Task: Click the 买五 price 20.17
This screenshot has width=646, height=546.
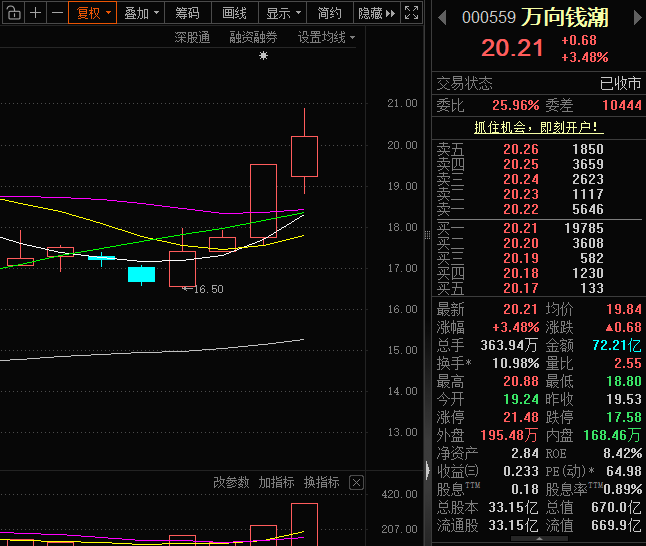Action: coord(521,288)
